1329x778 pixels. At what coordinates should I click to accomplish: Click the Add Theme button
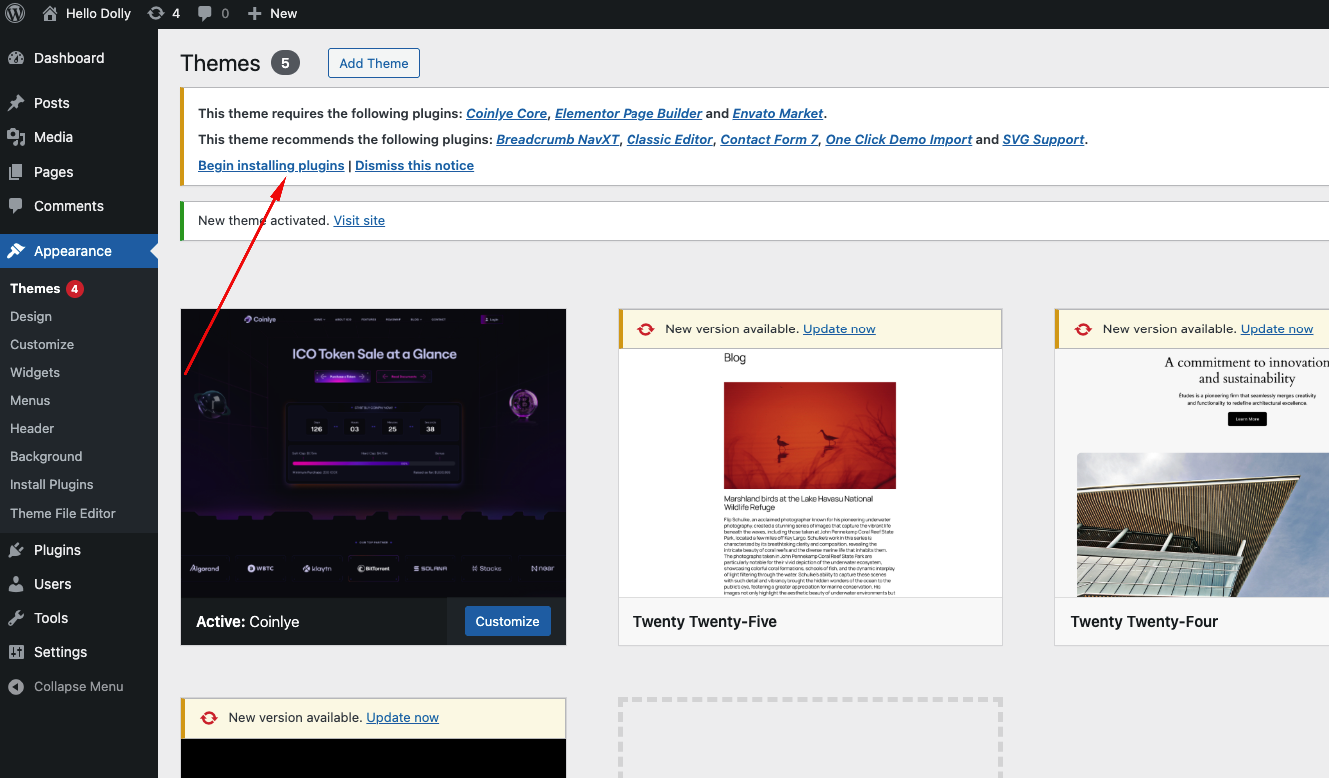tap(374, 63)
